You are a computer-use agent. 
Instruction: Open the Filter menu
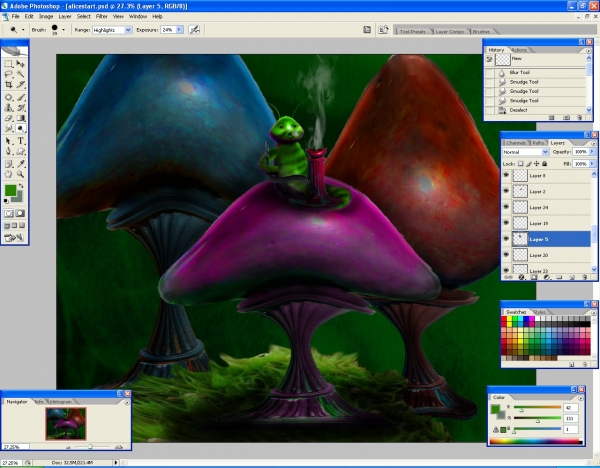[101, 16]
